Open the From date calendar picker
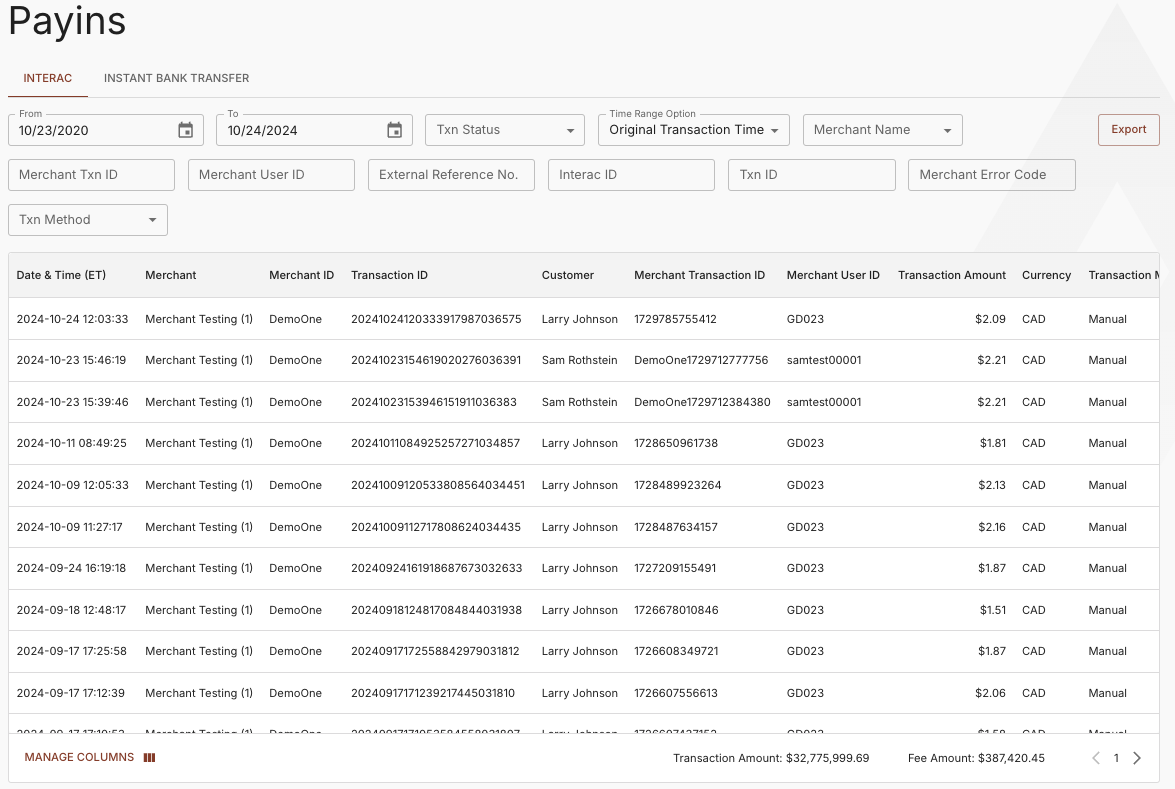 185,129
